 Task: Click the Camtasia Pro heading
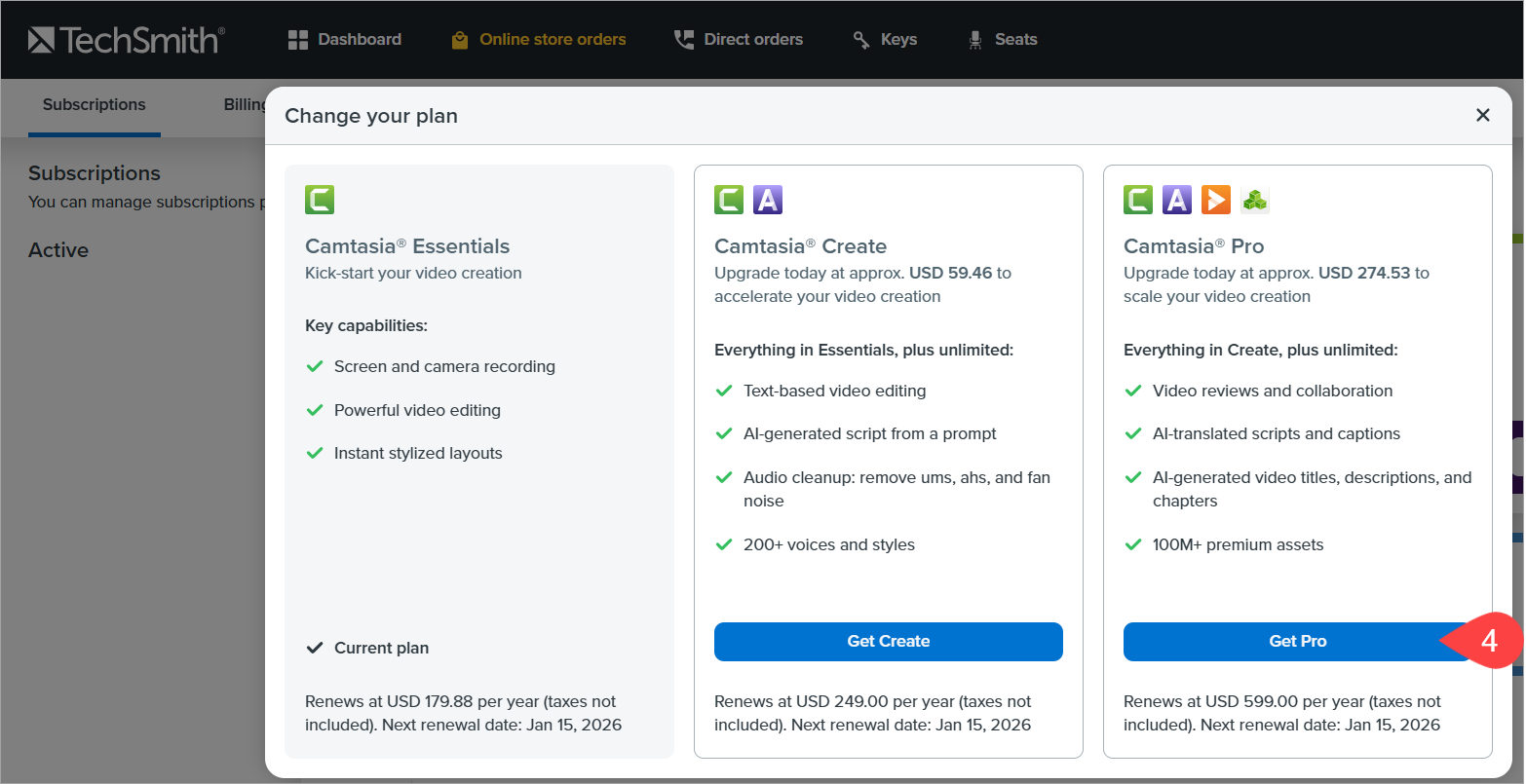click(x=1194, y=246)
